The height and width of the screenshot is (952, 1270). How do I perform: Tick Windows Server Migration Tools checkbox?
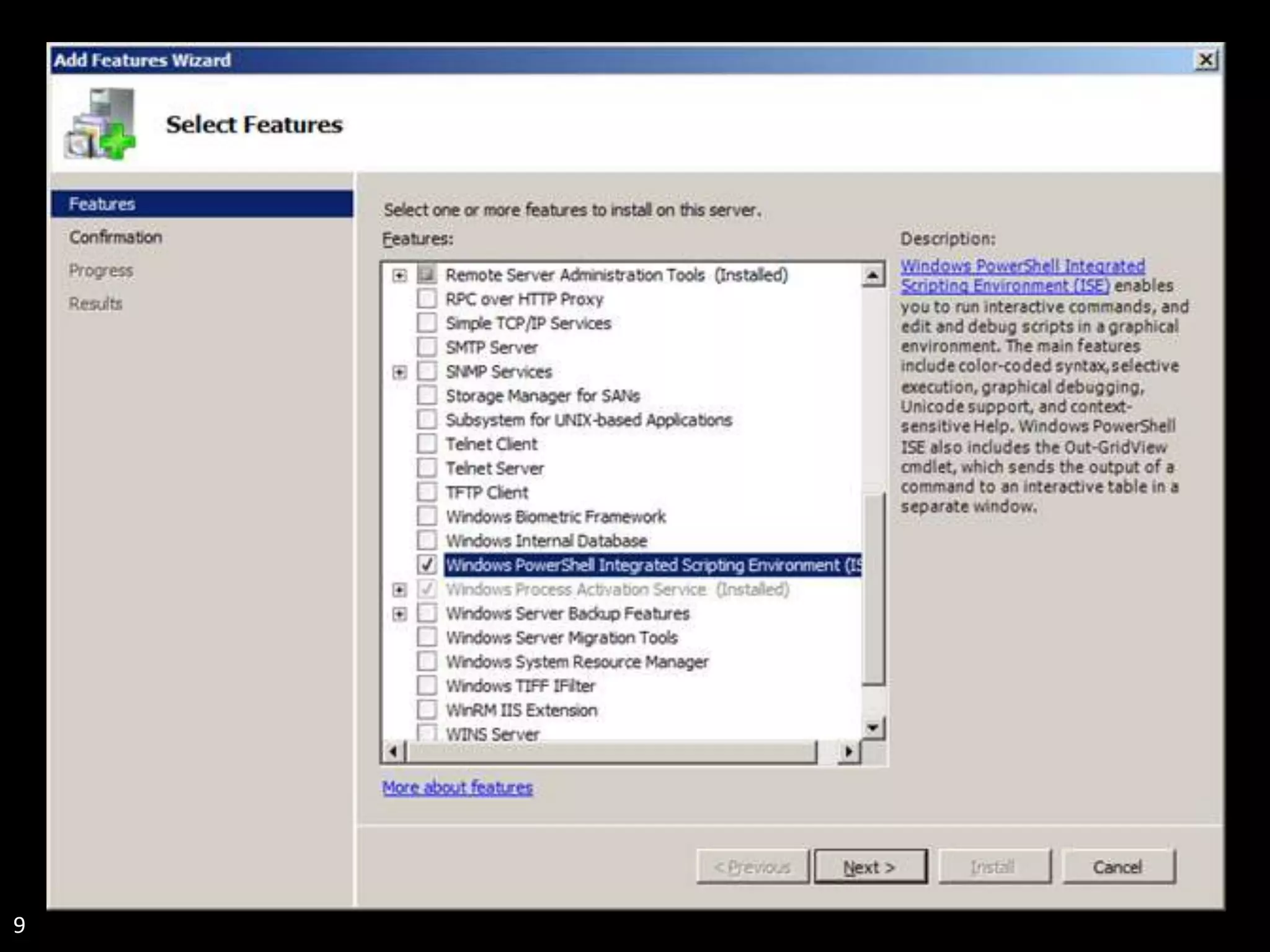(x=427, y=637)
